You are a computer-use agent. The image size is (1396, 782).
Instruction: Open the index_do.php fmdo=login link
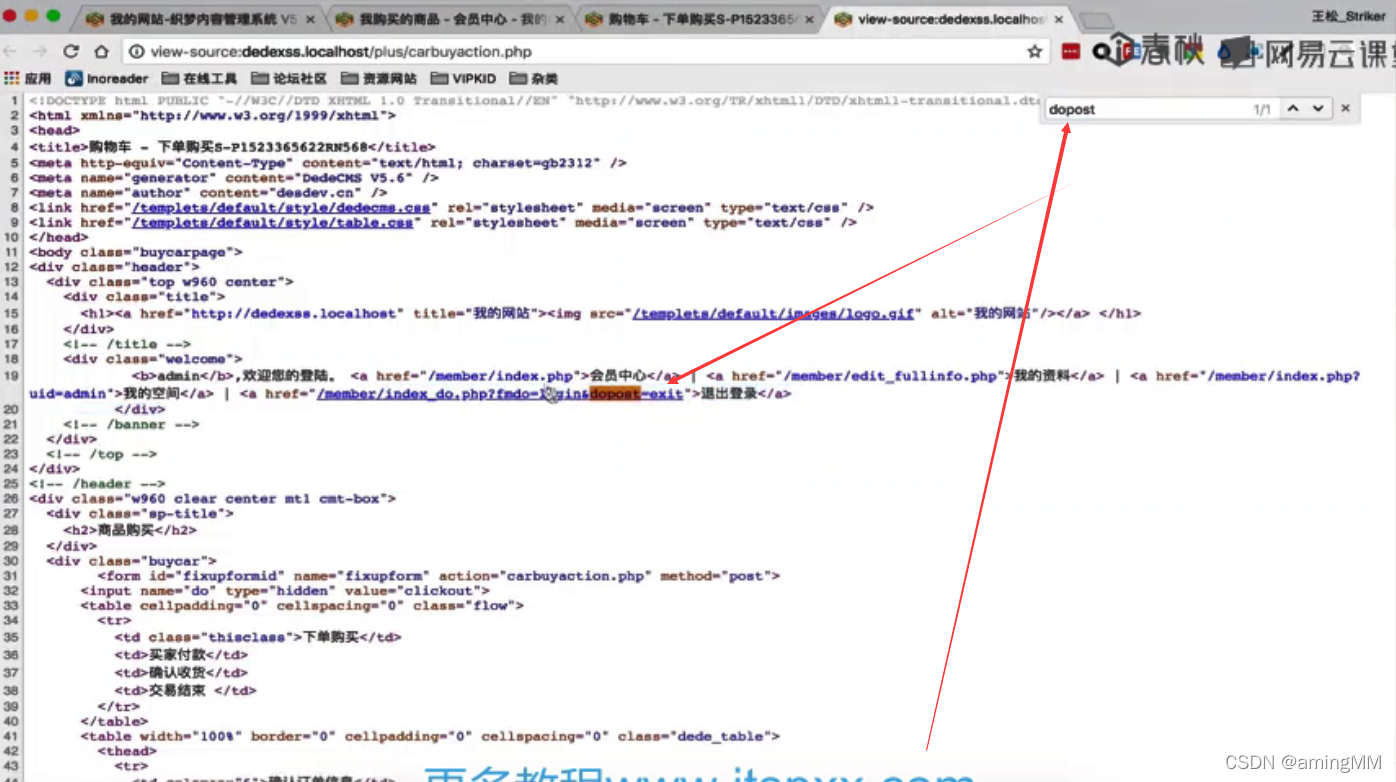click(x=500, y=394)
